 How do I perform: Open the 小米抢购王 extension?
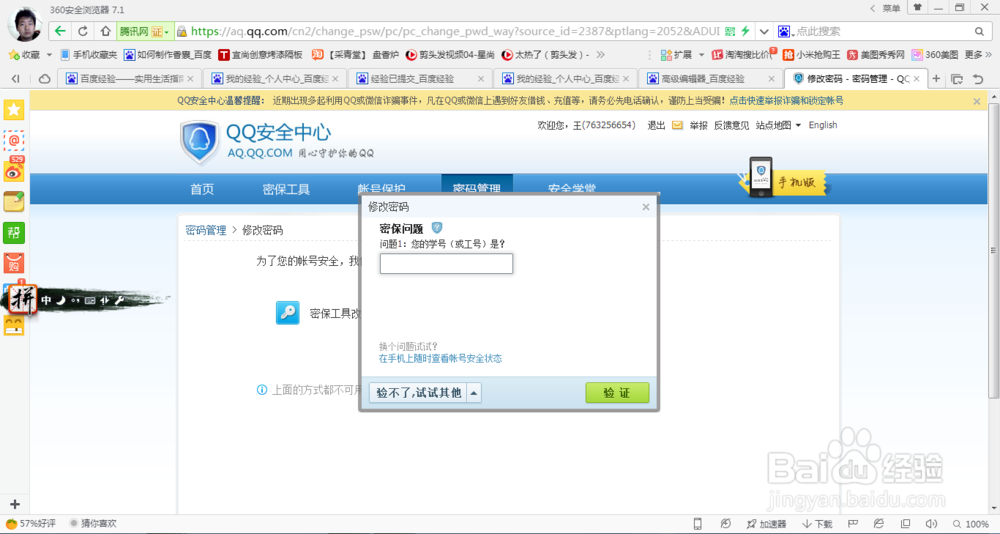[x=811, y=55]
